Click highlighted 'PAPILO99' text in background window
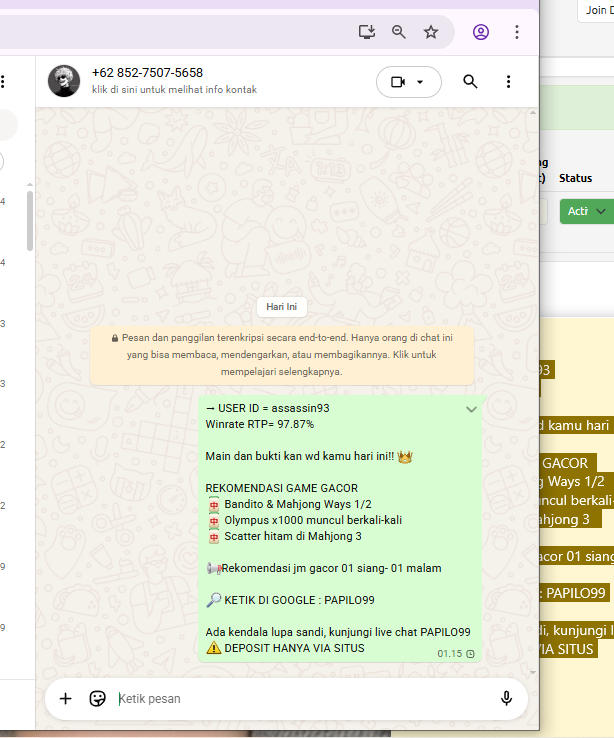The height and width of the screenshot is (738, 614). (575, 593)
